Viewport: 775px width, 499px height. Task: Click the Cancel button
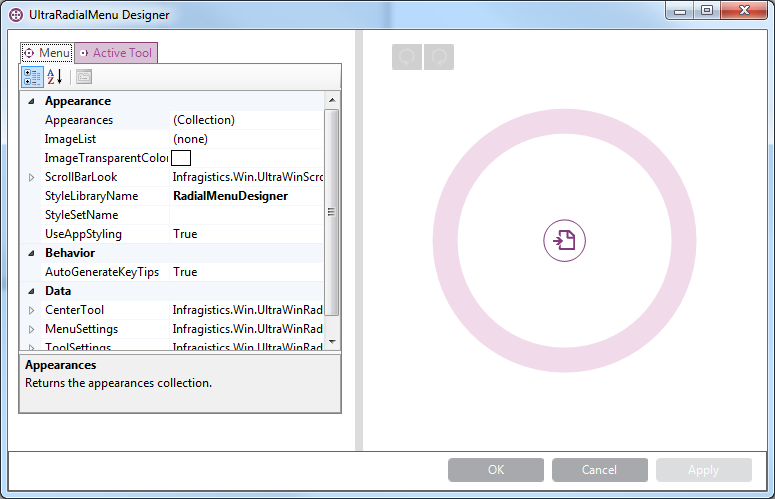click(599, 470)
